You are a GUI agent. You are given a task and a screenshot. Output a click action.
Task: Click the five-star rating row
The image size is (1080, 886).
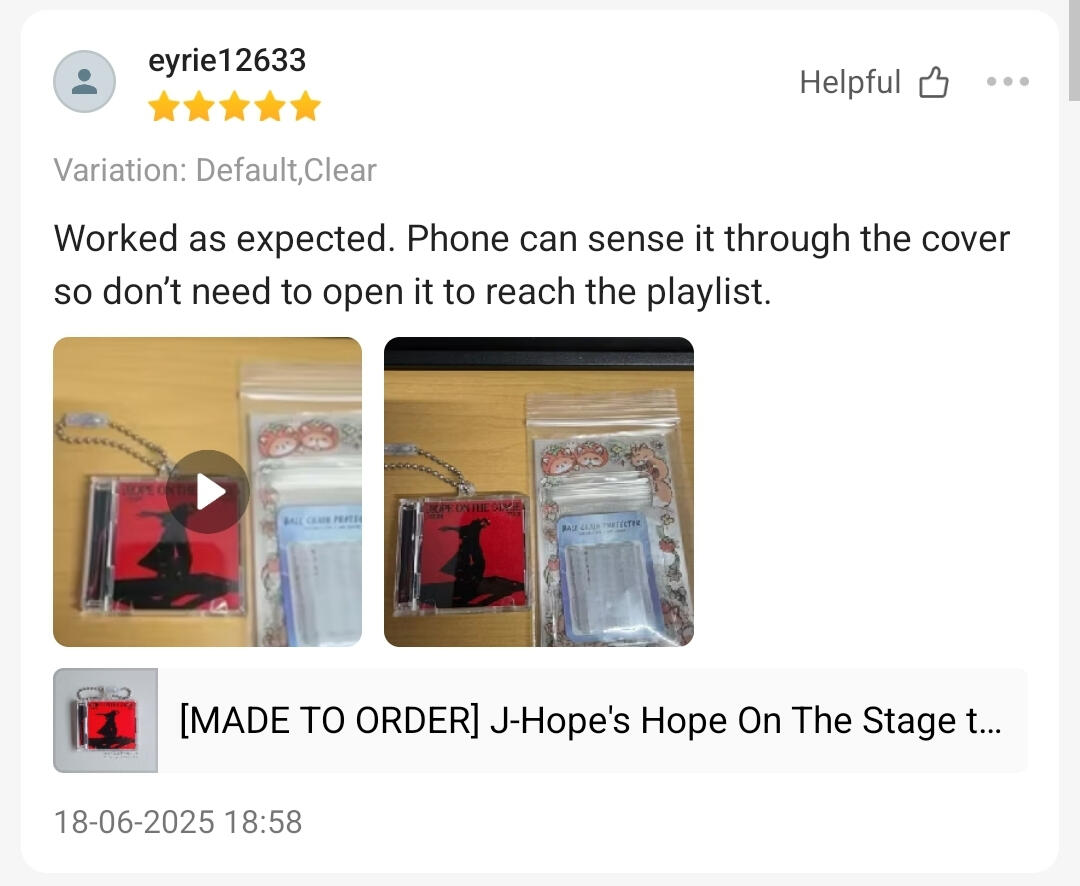click(235, 107)
